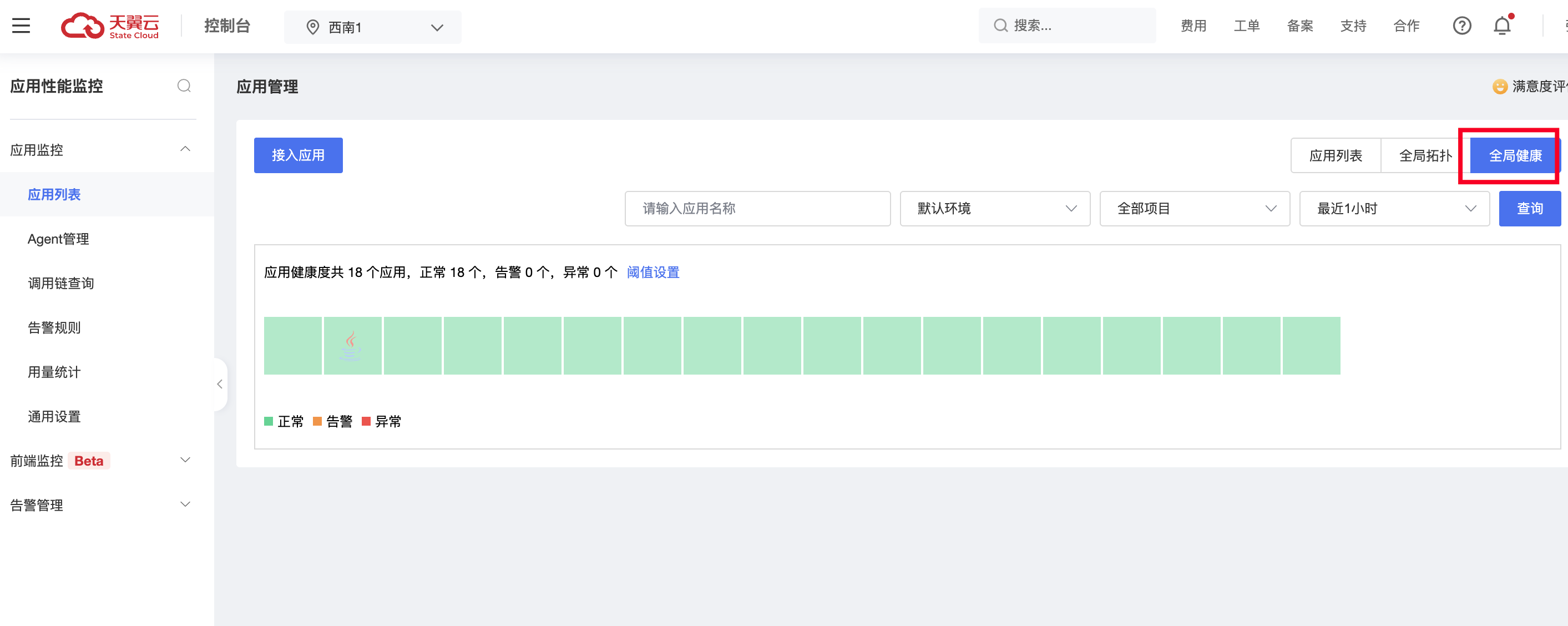Click the 满意度评 feedback text
The width and height of the screenshot is (1568, 626).
[1540, 87]
